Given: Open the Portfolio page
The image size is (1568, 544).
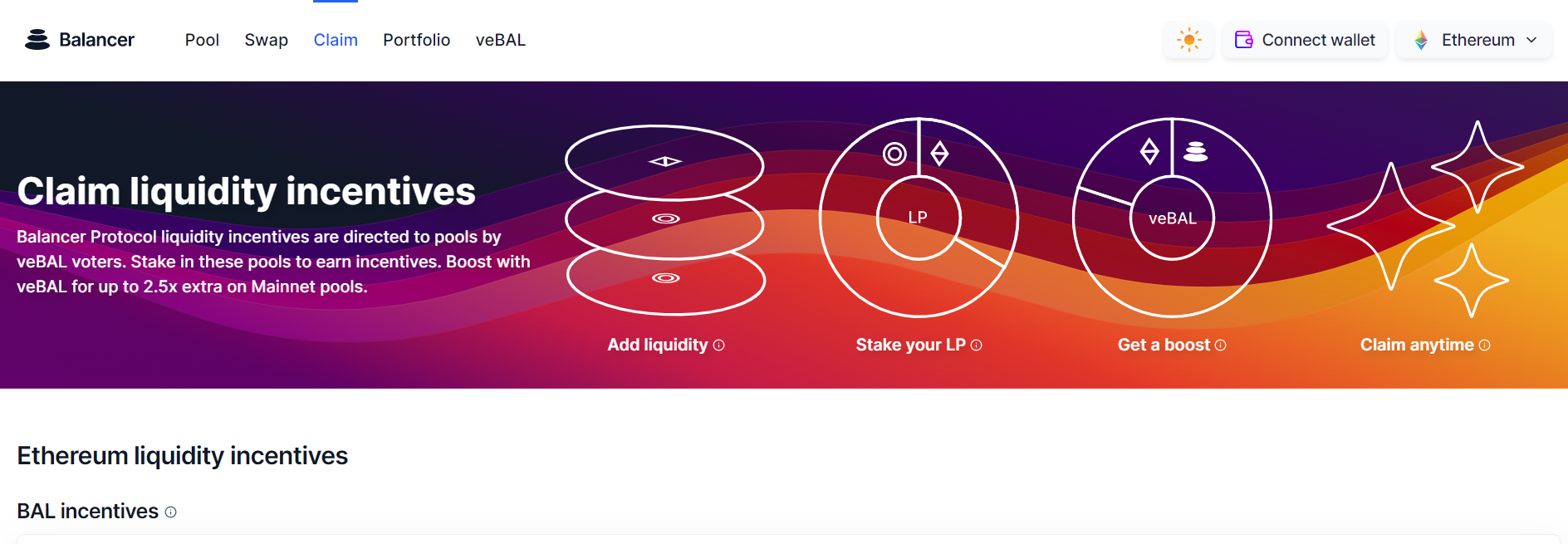Looking at the screenshot, I should 416,40.
